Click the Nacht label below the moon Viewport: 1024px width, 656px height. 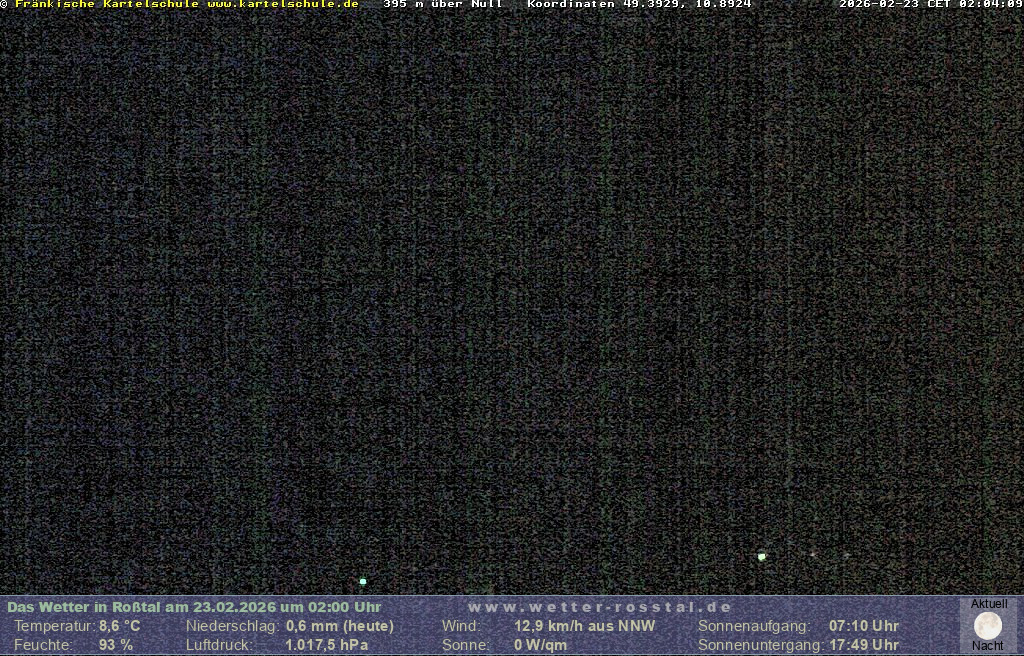point(988,646)
